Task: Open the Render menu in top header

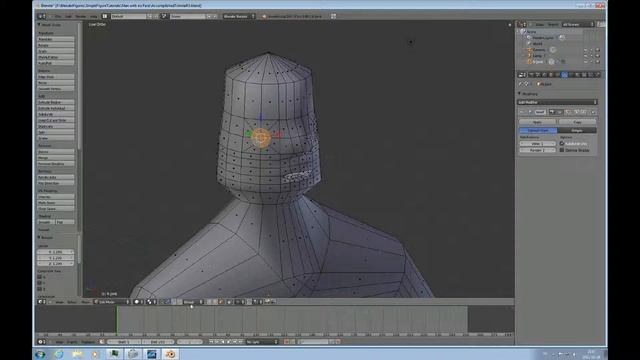Action: [81, 16]
